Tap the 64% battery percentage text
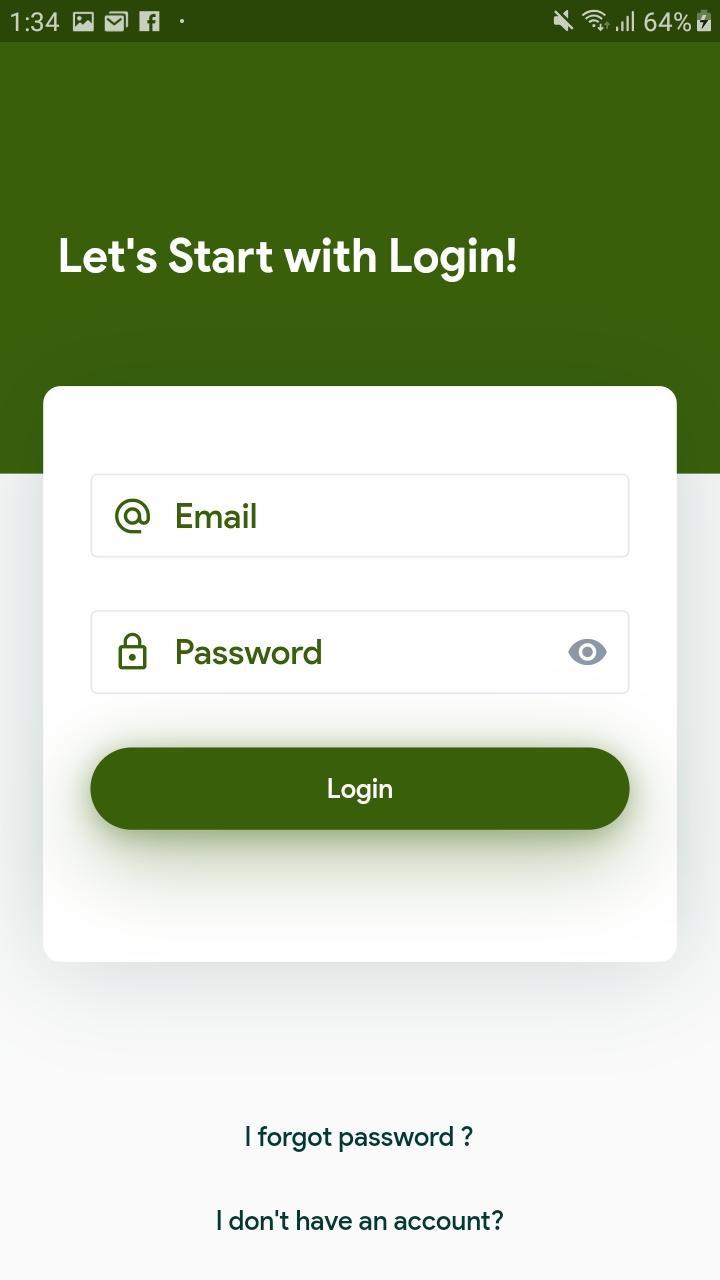 (667, 21)
